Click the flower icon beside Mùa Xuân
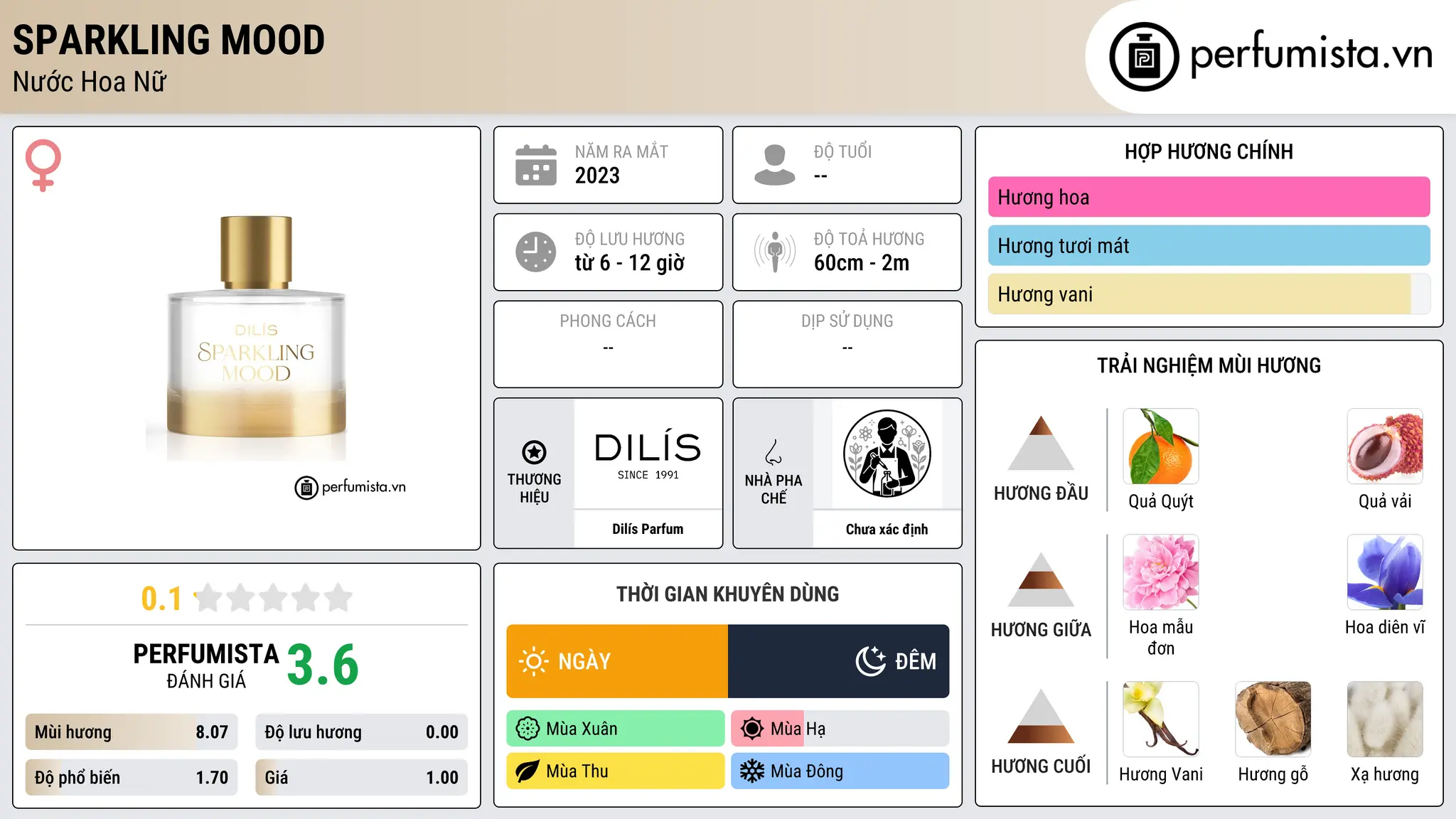The height and width of the screenshot is (819, 1456). pos(528,729)
